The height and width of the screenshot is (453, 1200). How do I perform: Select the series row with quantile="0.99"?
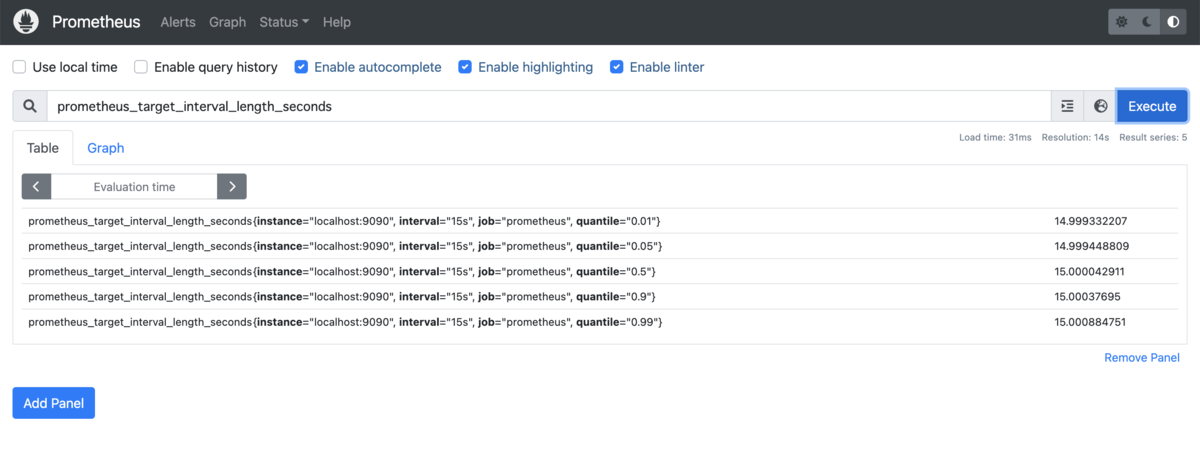(x=600, y=322)
